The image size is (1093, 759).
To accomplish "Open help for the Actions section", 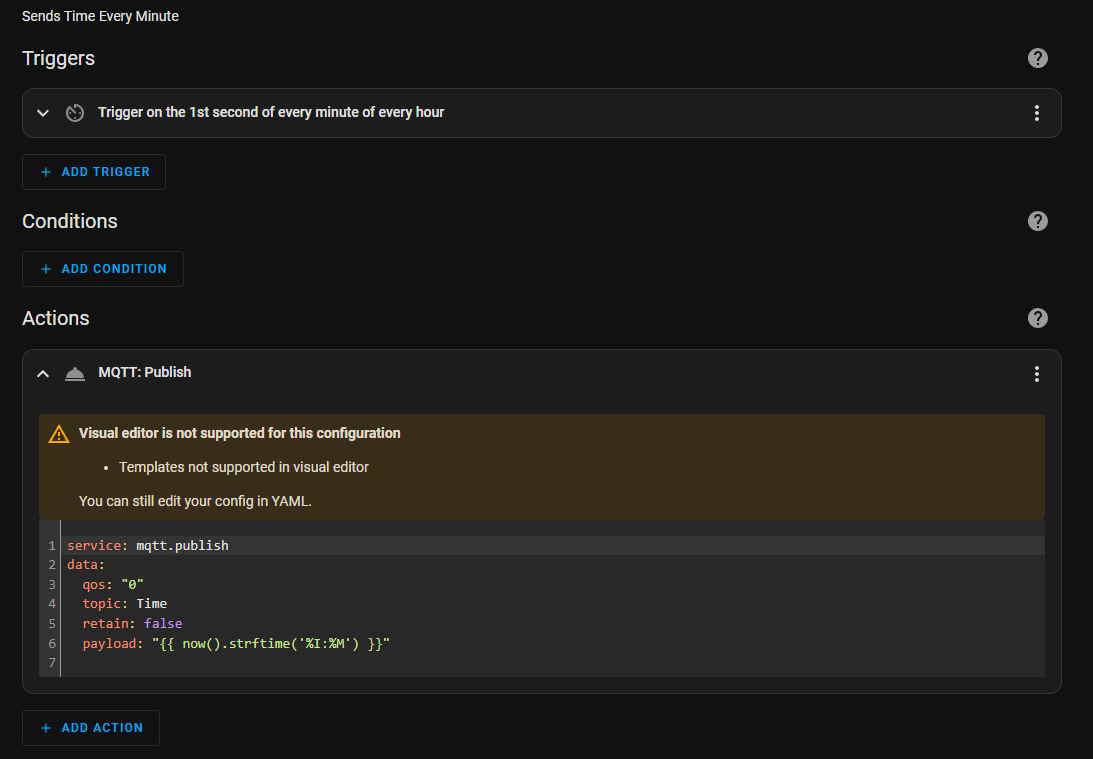I will pyautogui.click(x=1038, y=318).
